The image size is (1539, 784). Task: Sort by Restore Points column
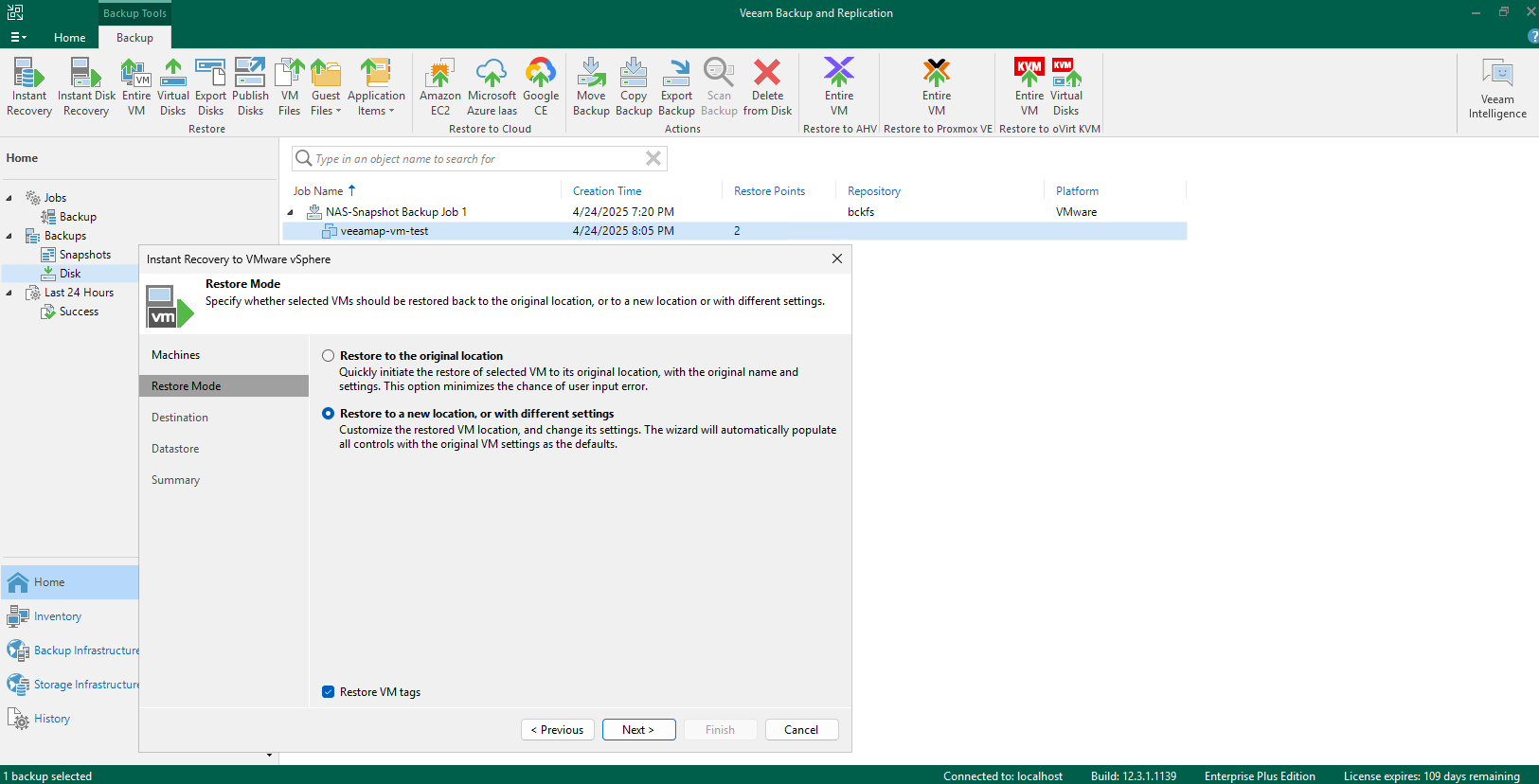click(x=769, y=191)
